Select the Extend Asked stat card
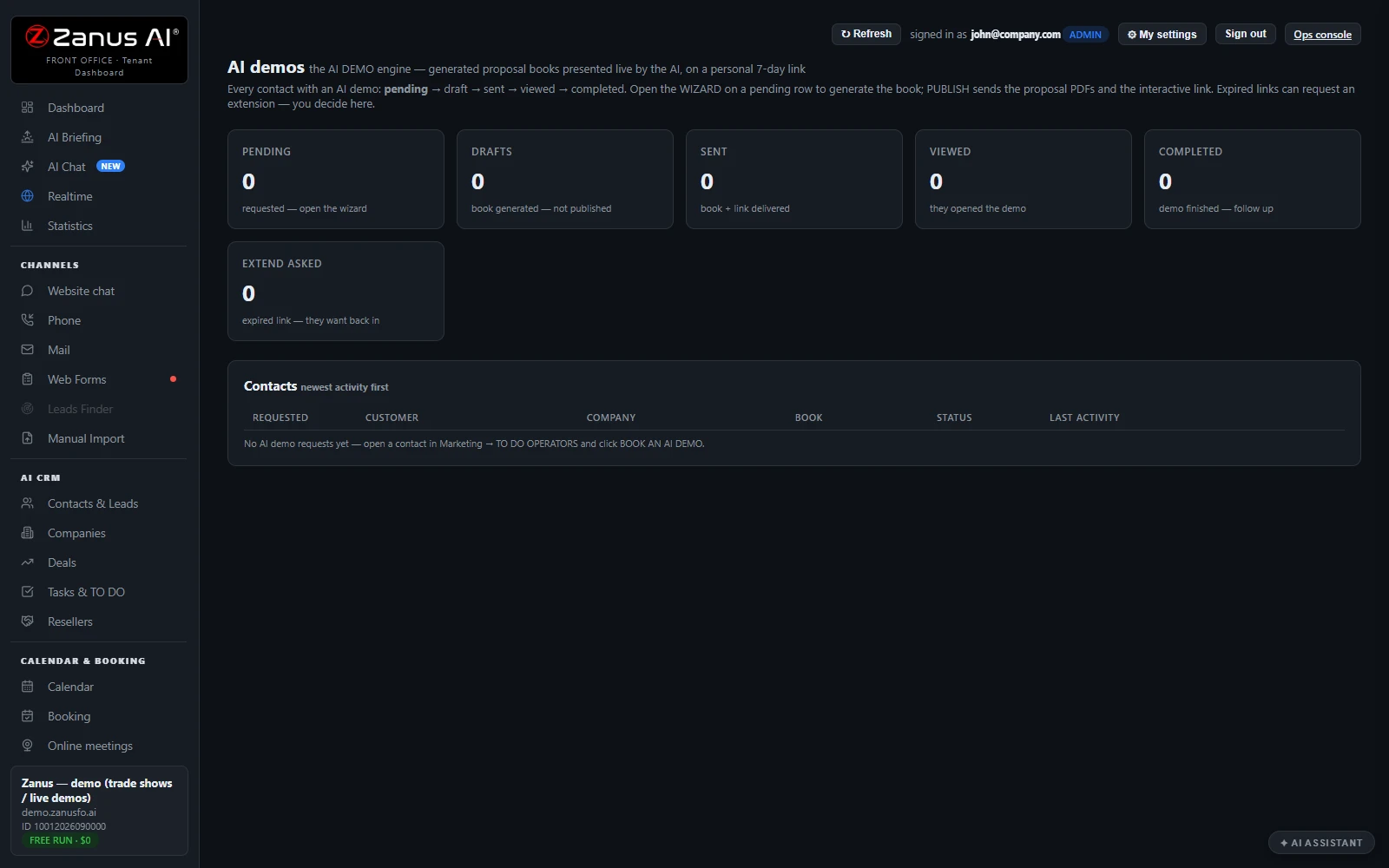The image size is (1389, 868). (x=336, y=291)
